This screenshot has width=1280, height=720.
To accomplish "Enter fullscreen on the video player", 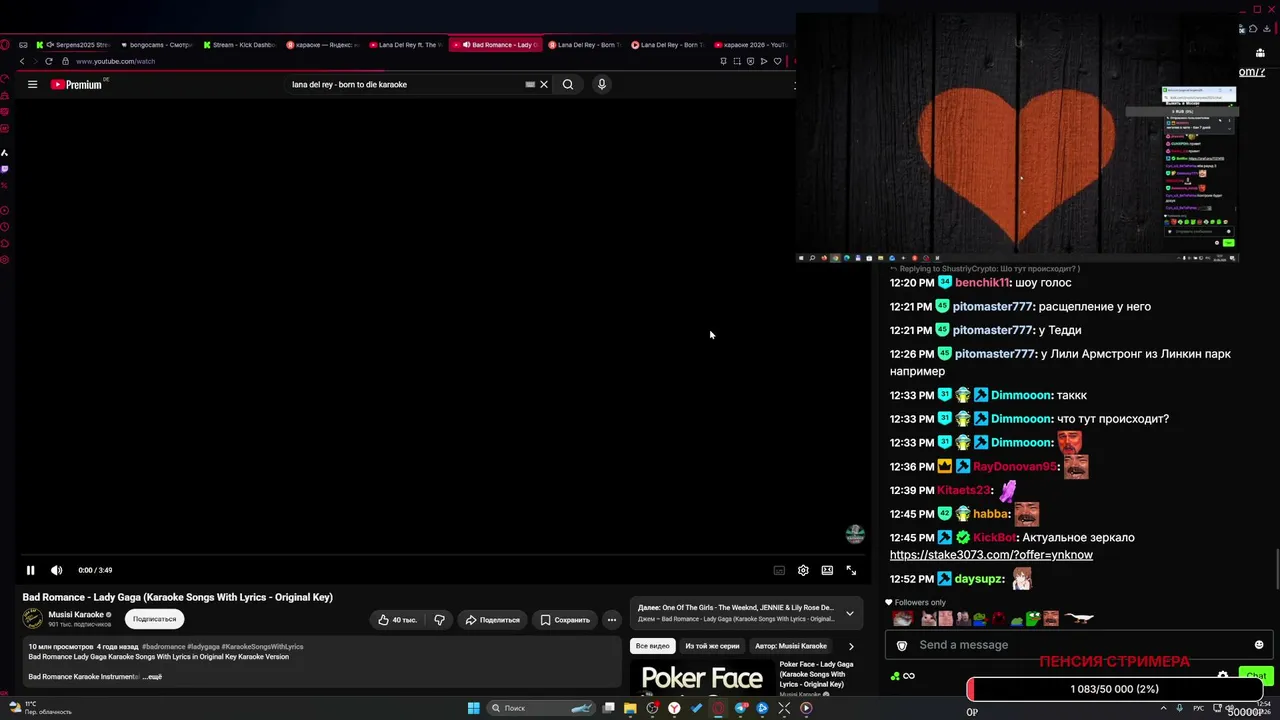I will 851,570.
